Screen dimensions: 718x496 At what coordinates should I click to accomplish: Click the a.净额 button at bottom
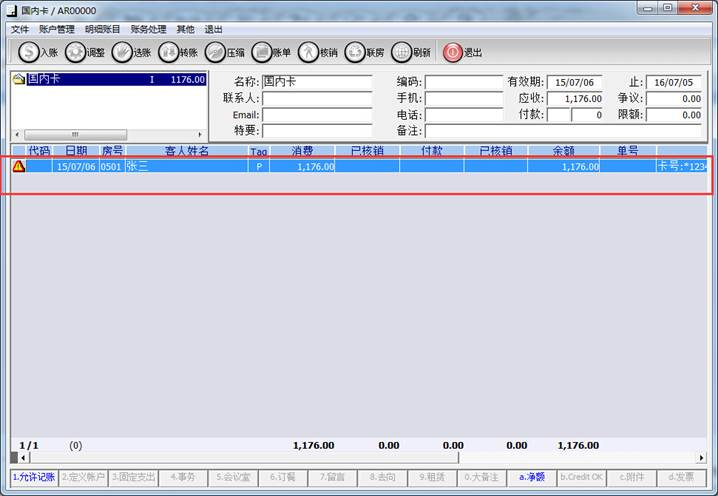click(530, 477)
